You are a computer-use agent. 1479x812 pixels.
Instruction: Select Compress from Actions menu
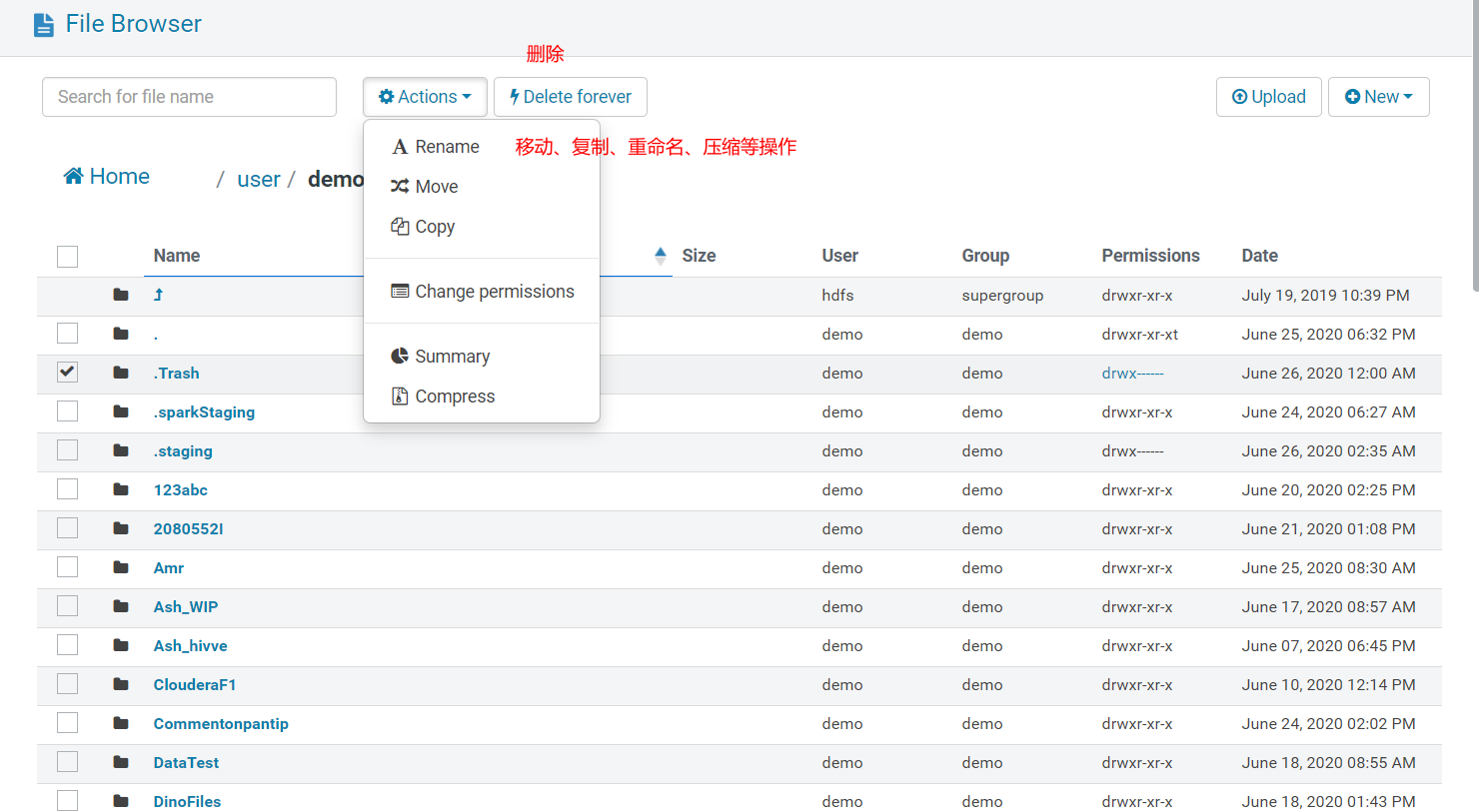coord(482,397)
